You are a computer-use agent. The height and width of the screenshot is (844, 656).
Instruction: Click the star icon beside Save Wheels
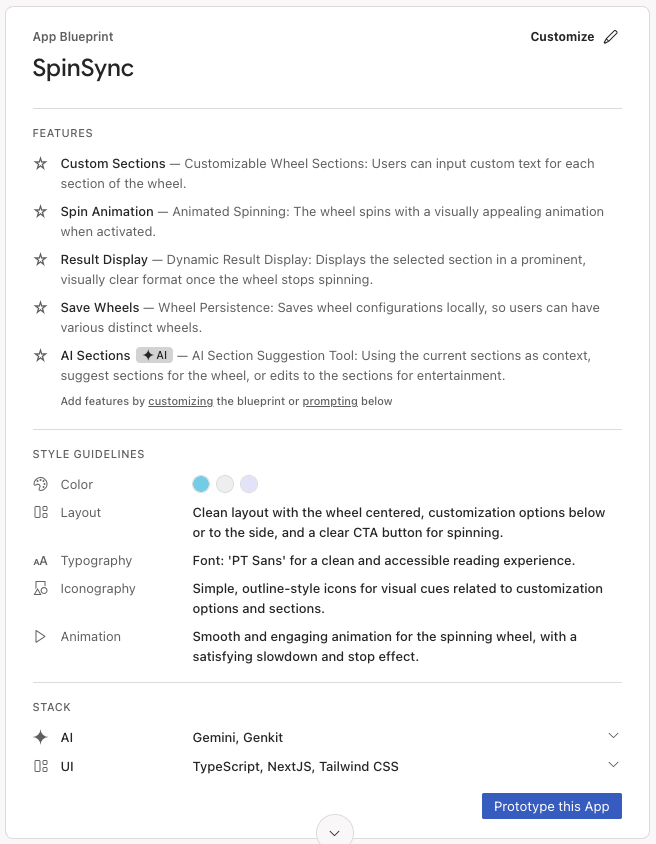pos(40,307)
